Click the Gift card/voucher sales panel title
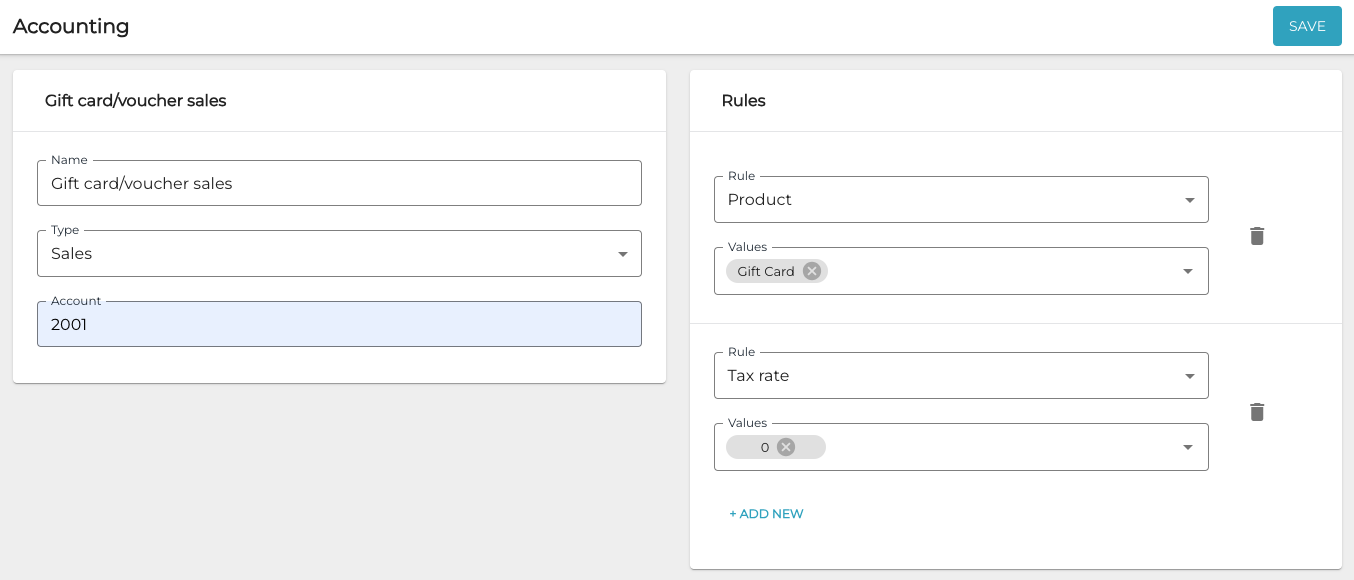The width and height of the screenshot is (1354, 580). tap(135, 100)
